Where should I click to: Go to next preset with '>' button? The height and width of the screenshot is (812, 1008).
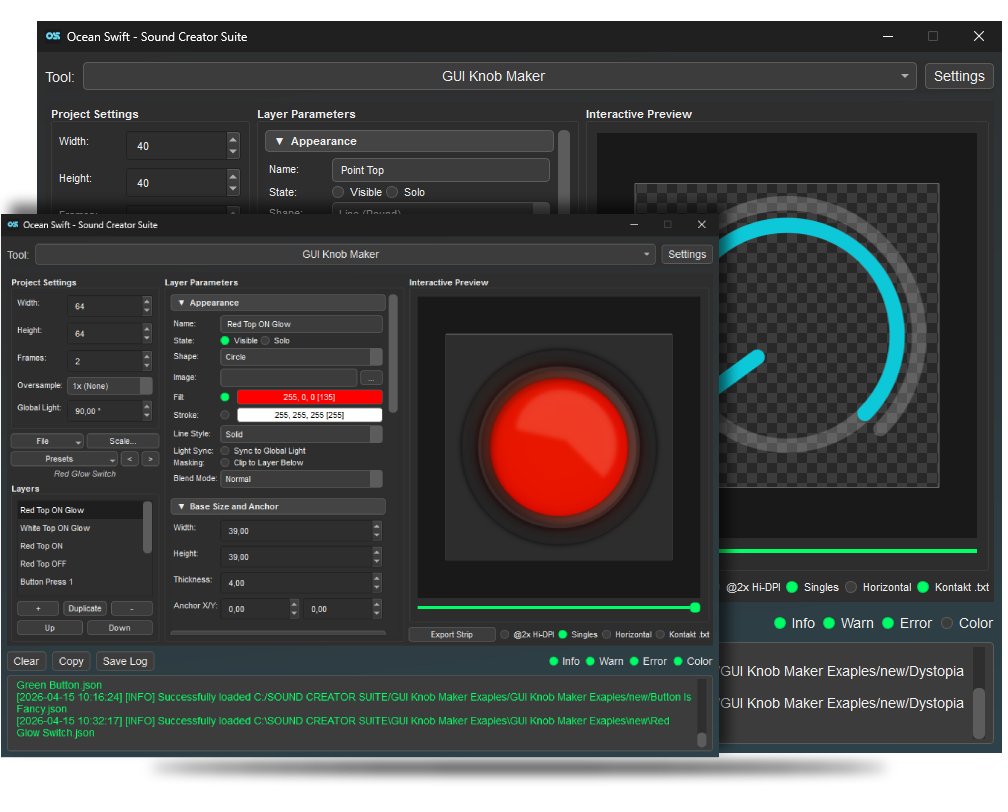click(x=150, y=459)
